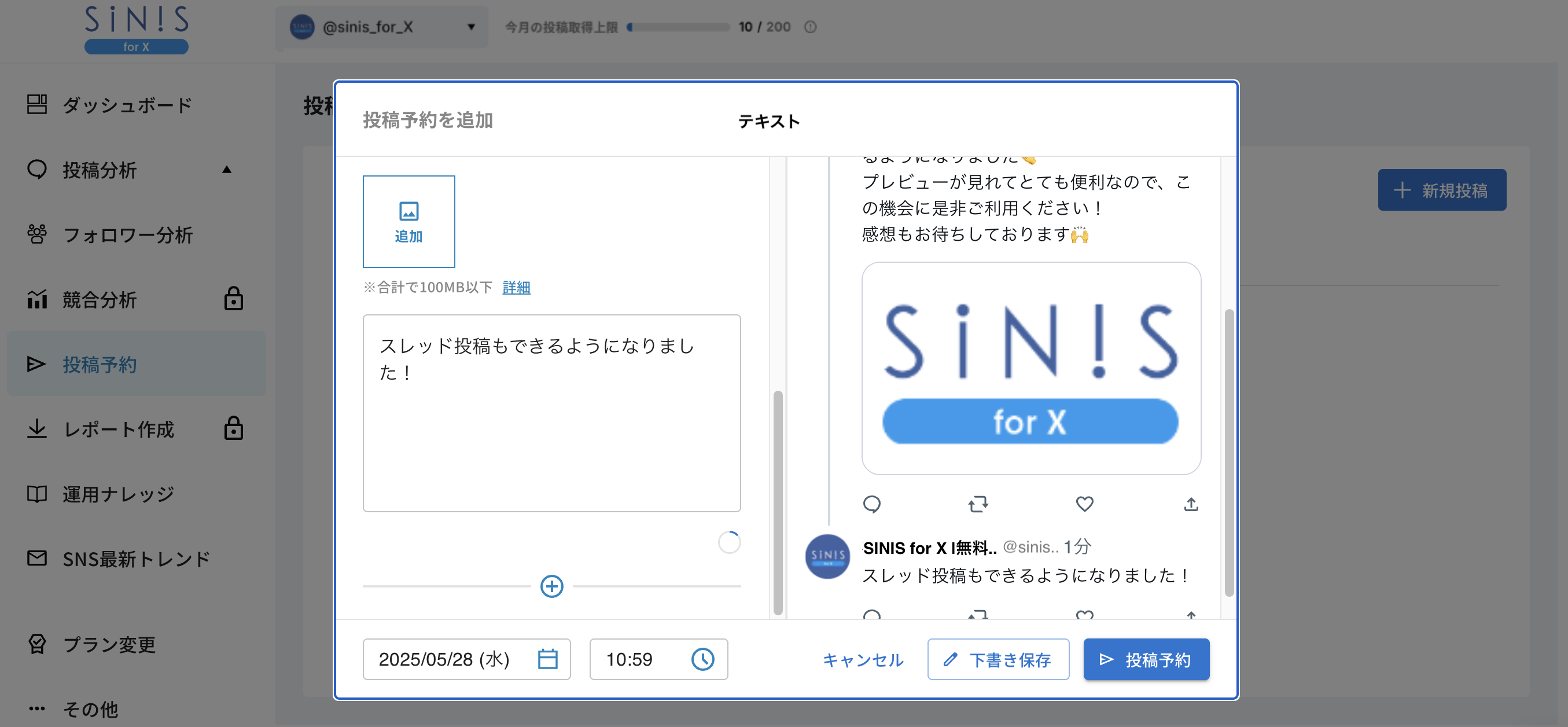Screen dimensions: 1568x727
Task: Click the キャンセル button
Action: [863, 659]
